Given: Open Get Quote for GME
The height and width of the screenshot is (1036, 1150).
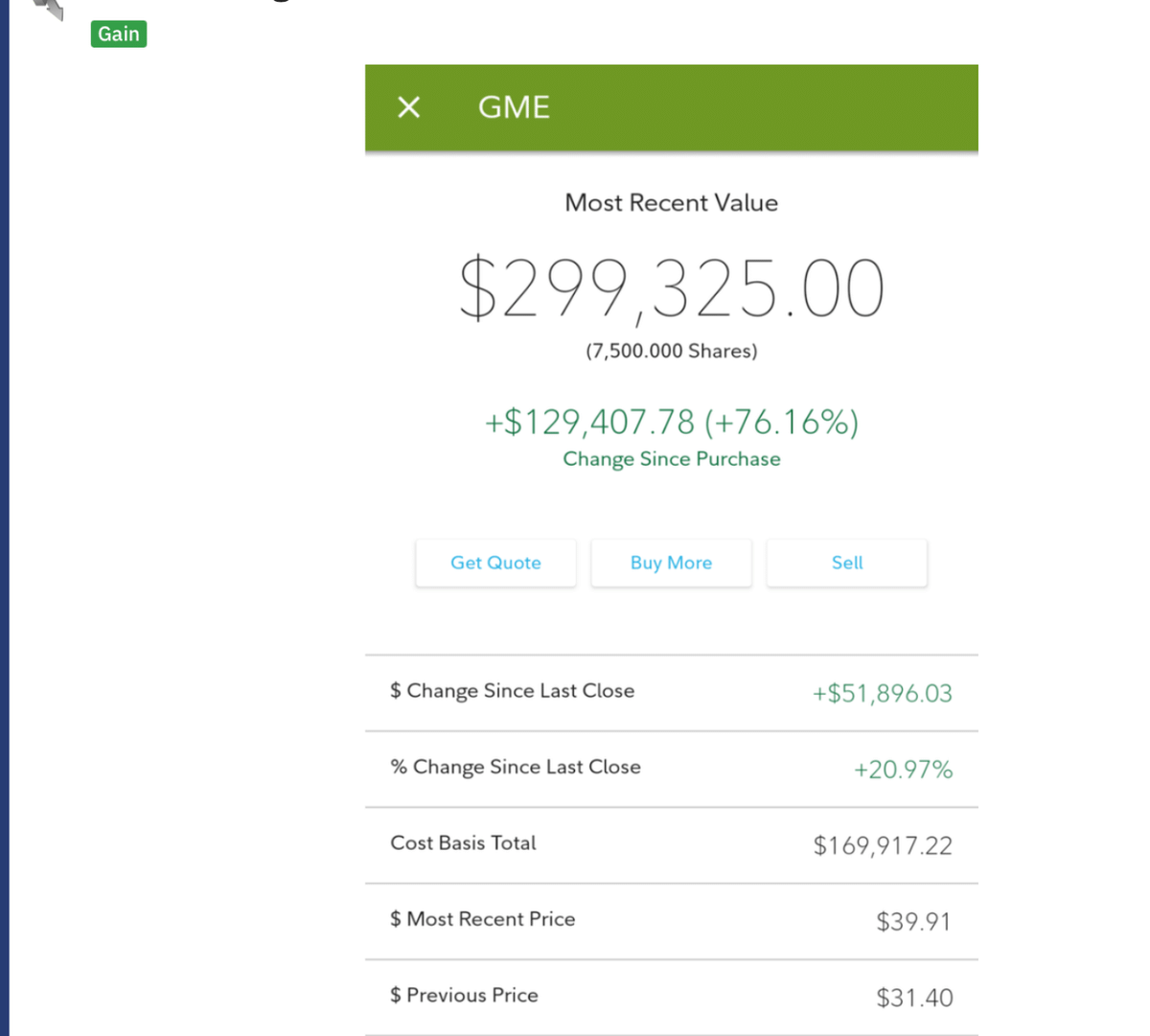Looking at the screenshot, I should click(495, 563).
